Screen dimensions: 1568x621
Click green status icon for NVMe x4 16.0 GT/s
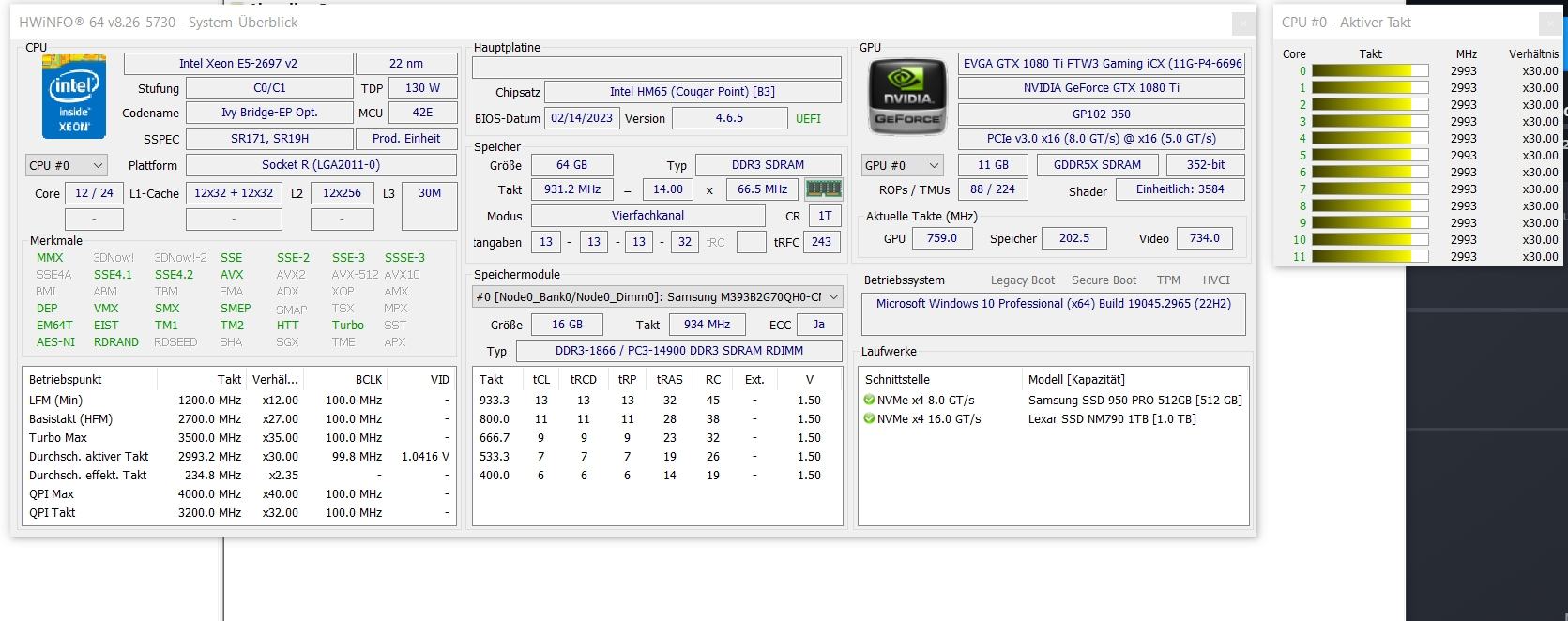(x=869, y=419)
